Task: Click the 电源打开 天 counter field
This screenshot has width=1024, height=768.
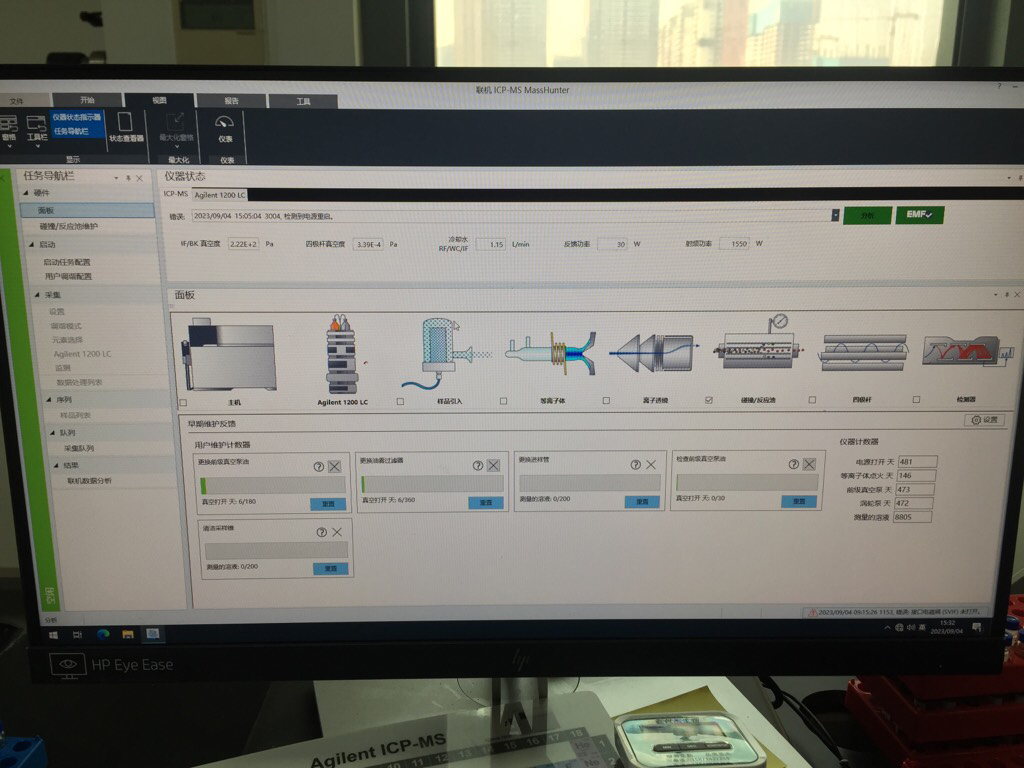Action: [x=917, y=461]
